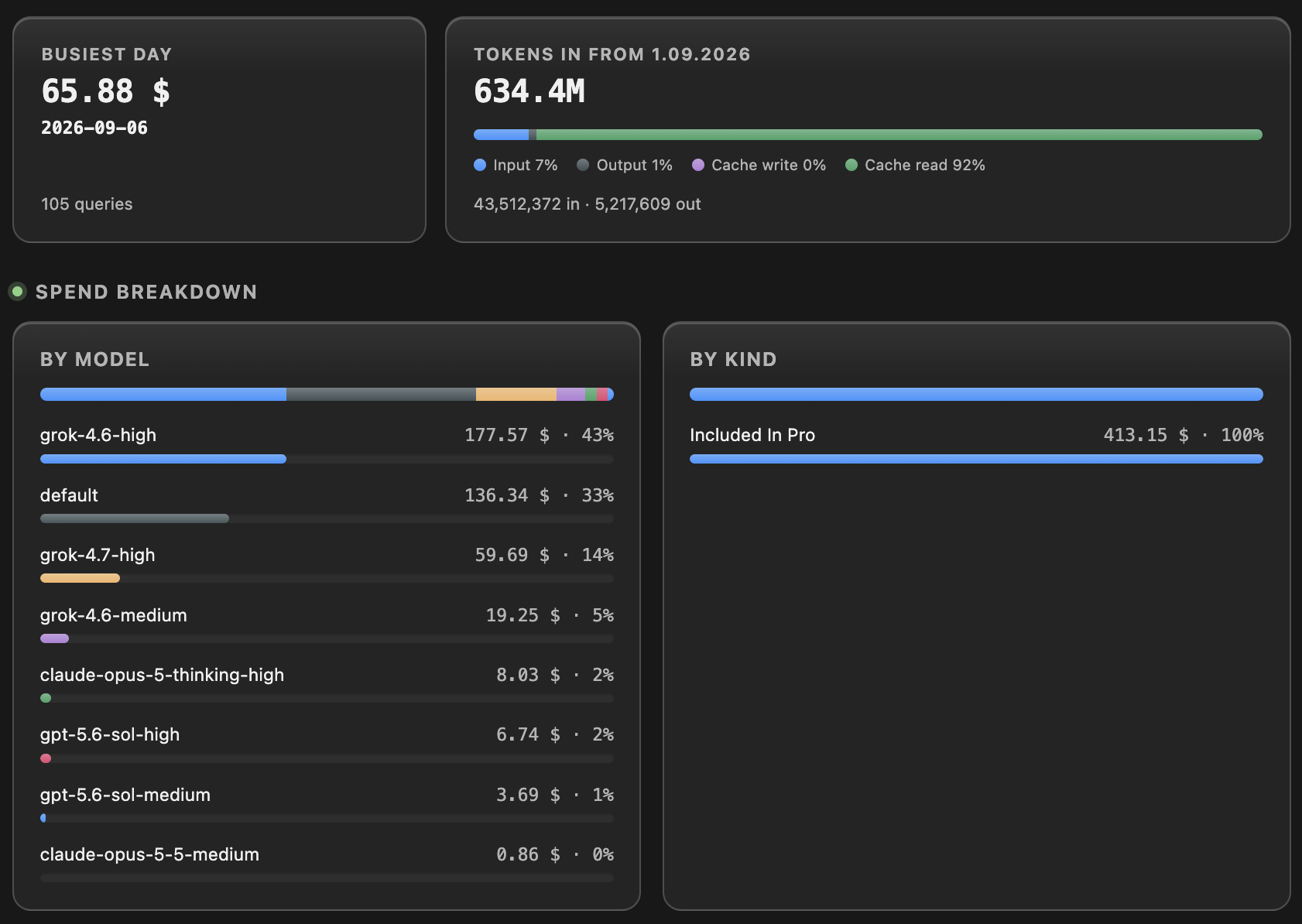The image size is (1302, 924).
Task: Click the 413.15 $ · 100% value
Action: (1184, 435)
